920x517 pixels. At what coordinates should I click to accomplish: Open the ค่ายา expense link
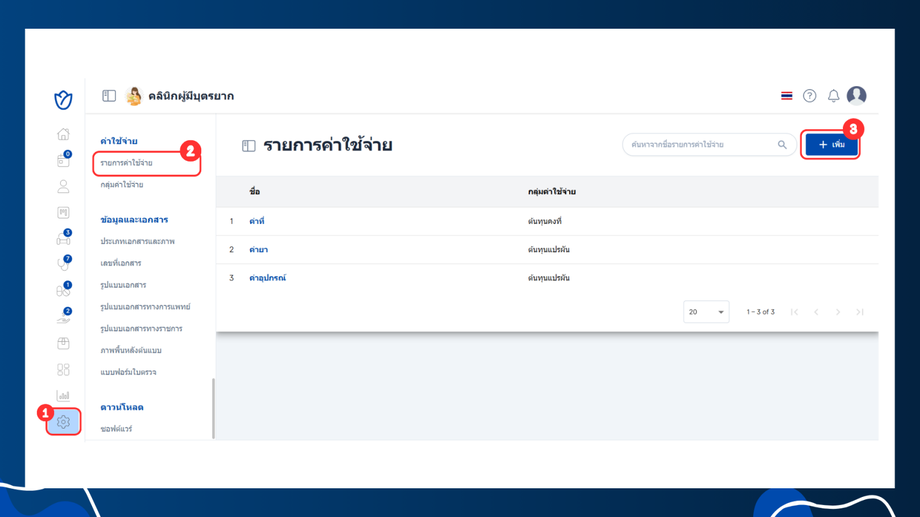(258, 249)
